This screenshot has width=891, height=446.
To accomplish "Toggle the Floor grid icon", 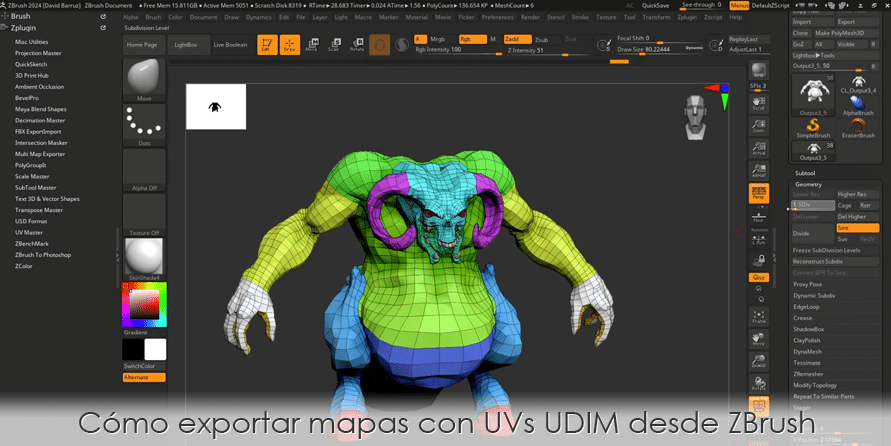I will (x=759, y=216).
